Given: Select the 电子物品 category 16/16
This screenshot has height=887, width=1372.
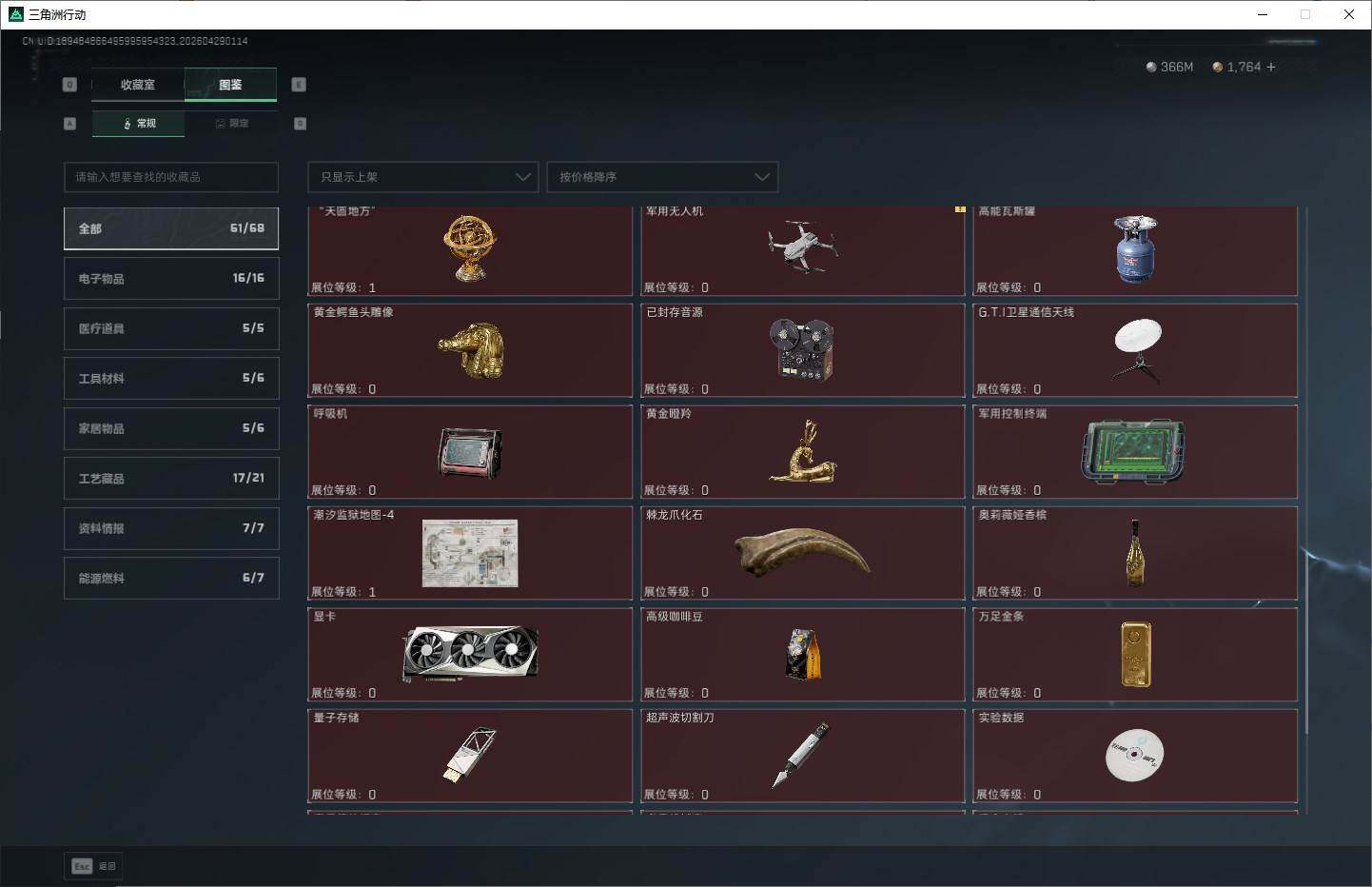Looking at the screenshot, I should (171, 278).
